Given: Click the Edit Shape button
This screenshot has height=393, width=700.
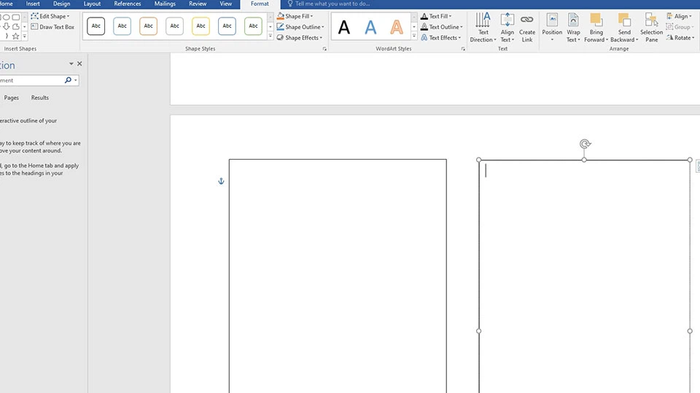Looking at the screenshot, I should [x=50, y=16].
